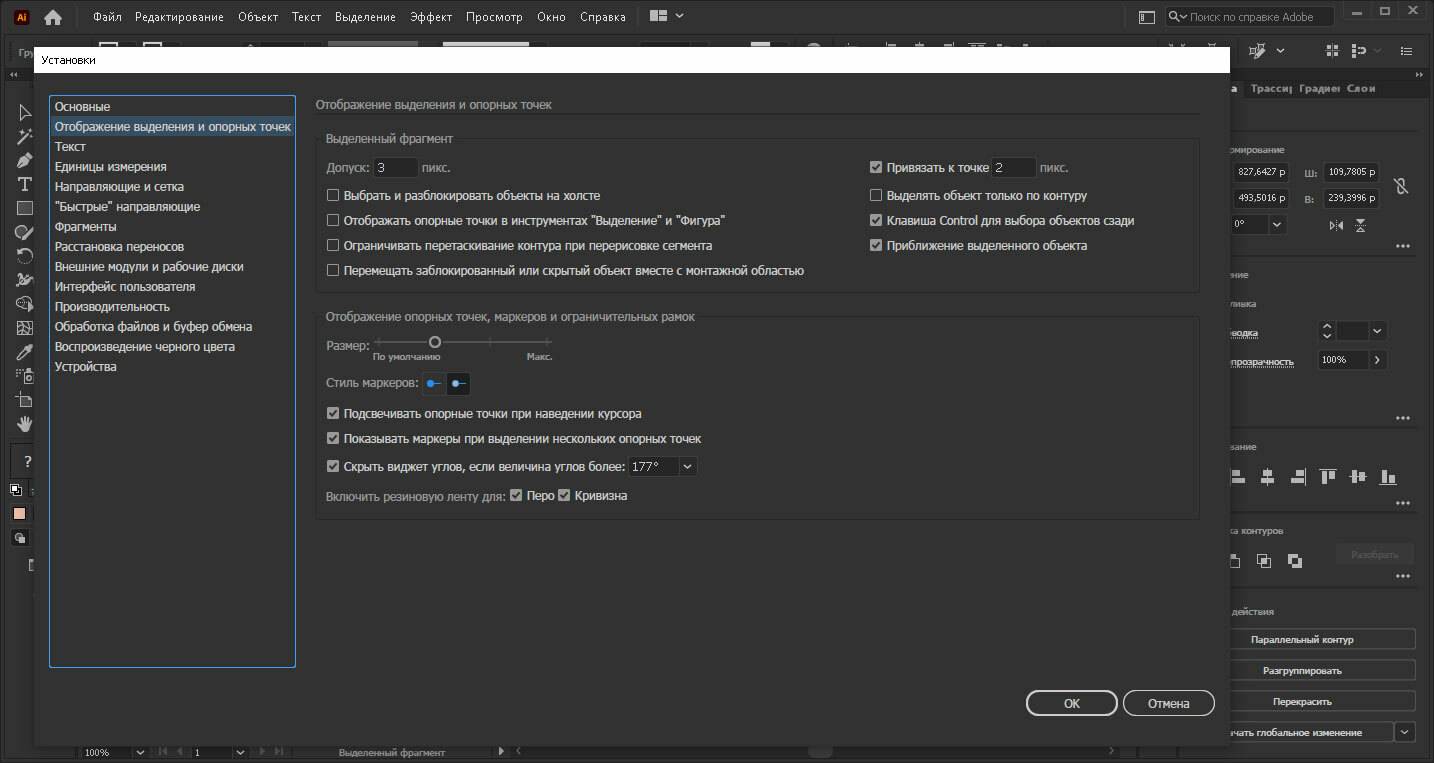The height and width of the screenshot is (763, 1434).
Task: Click OK to confirm preferences
Action: click(1071, 703)
